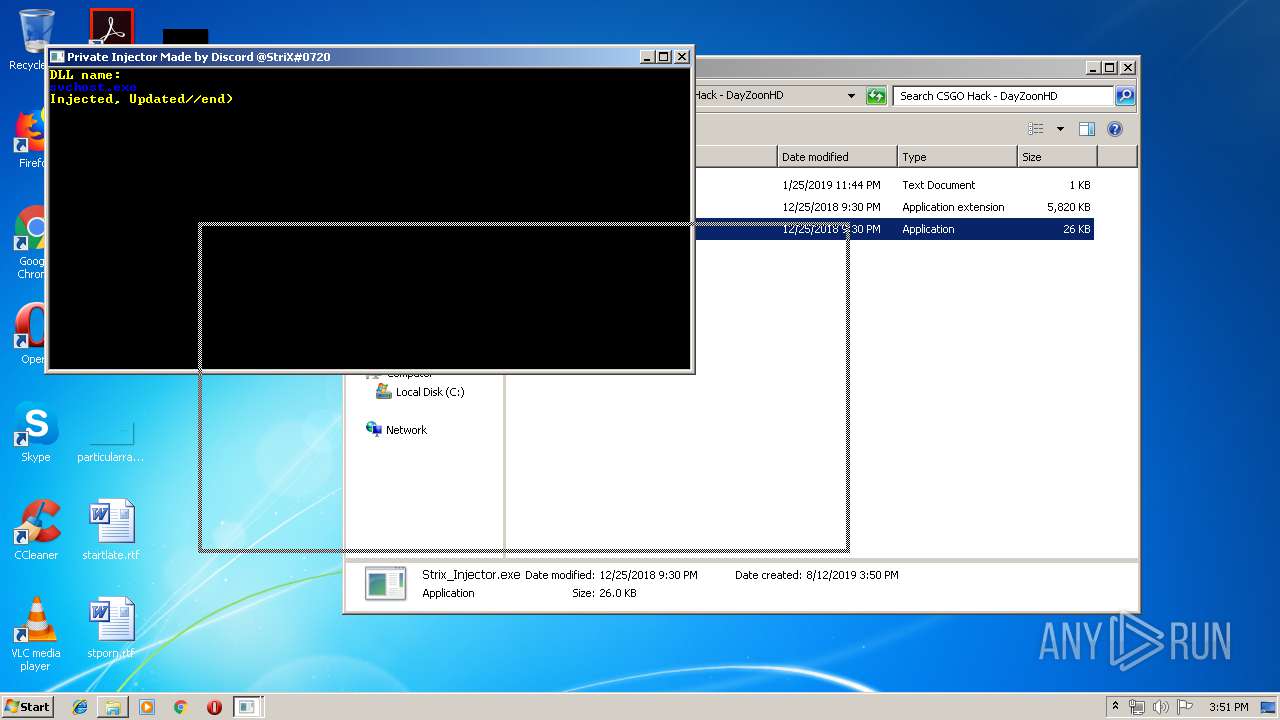Open the CCleaner desktop shortcut
Image resolution: width=1280 pixels, height=720 pixels.
click(36, 530)
